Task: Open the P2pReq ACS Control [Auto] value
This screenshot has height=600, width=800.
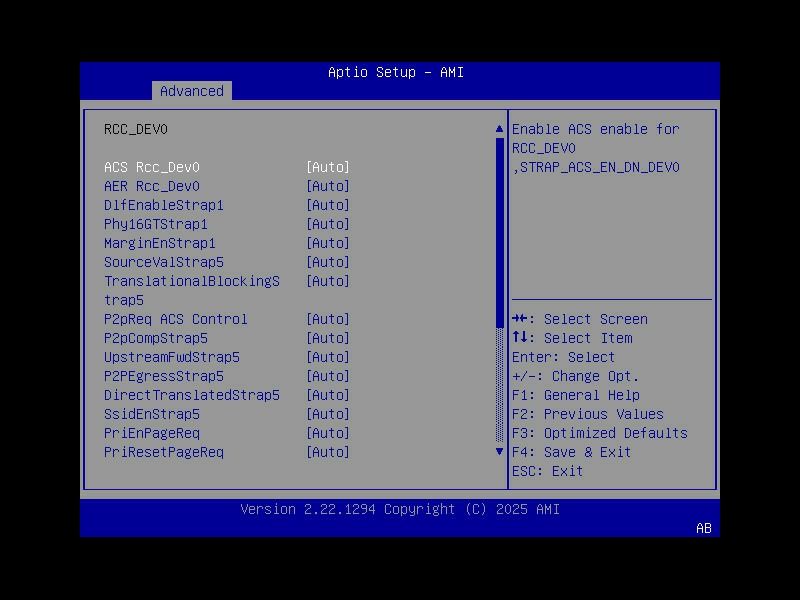Action: tap(328, 319)
